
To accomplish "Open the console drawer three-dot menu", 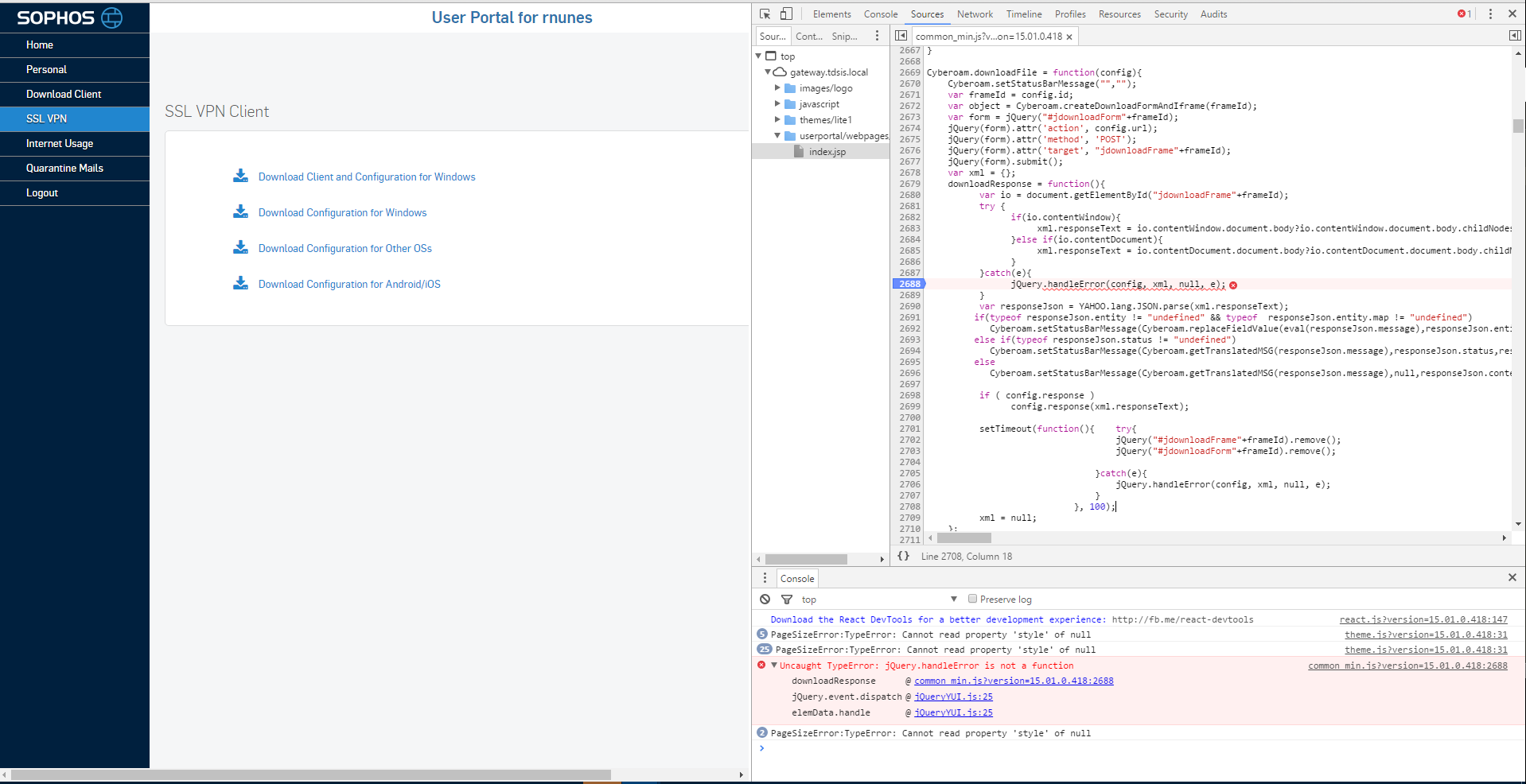I will coord(765,578).
